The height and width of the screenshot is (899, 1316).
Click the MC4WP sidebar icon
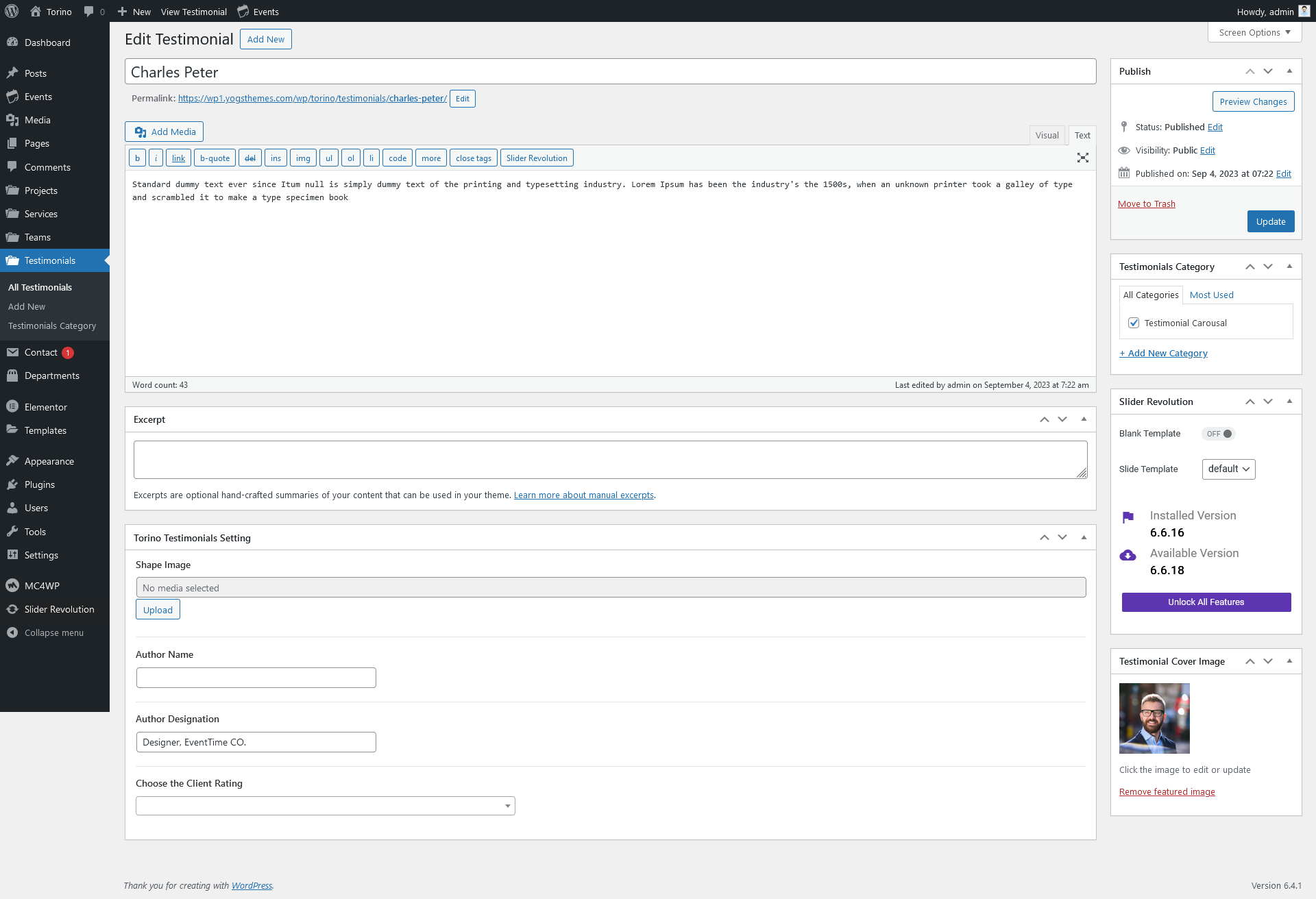point(12,586)
